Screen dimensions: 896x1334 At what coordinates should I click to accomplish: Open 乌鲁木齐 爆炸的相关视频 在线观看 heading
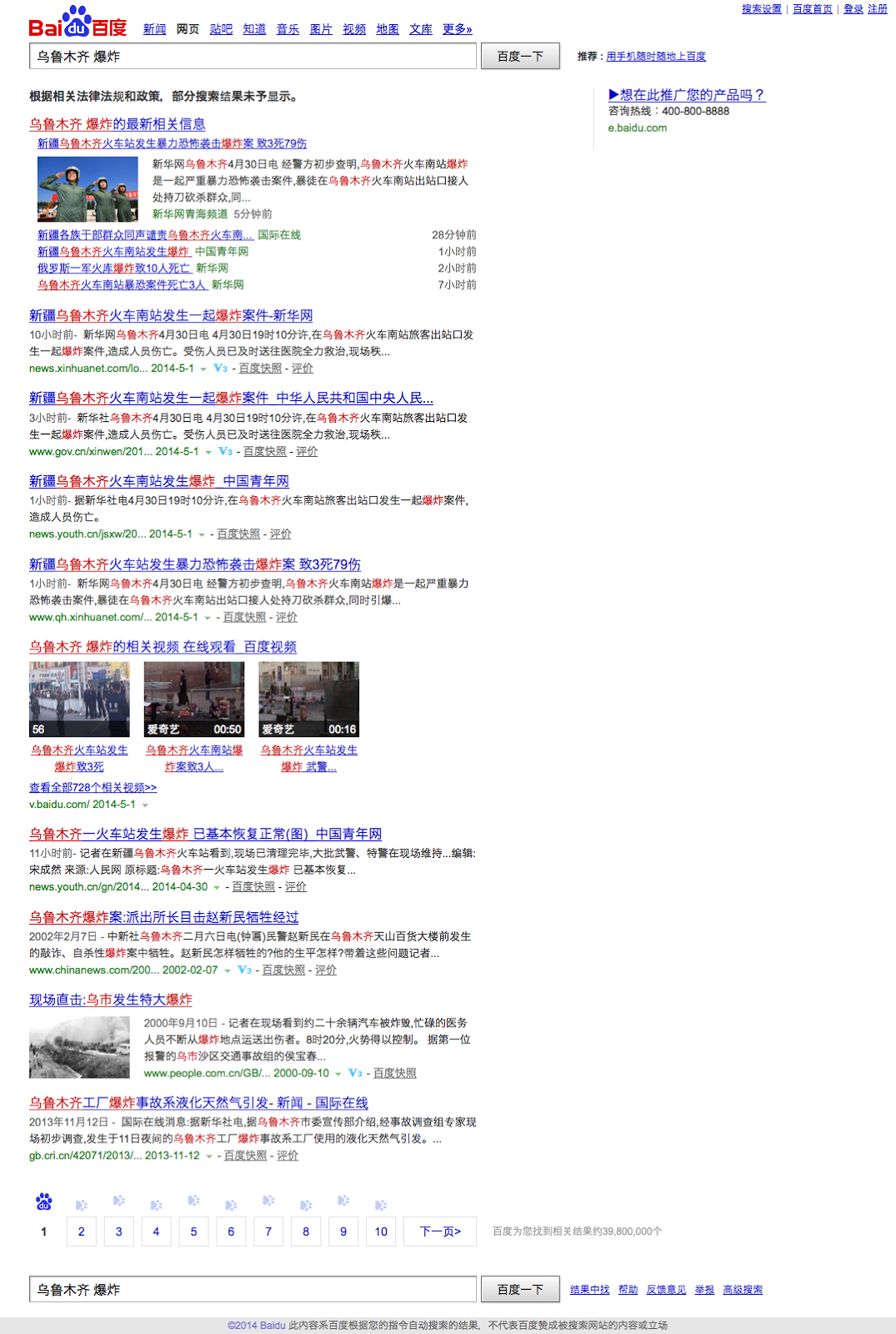click(163, 647)
